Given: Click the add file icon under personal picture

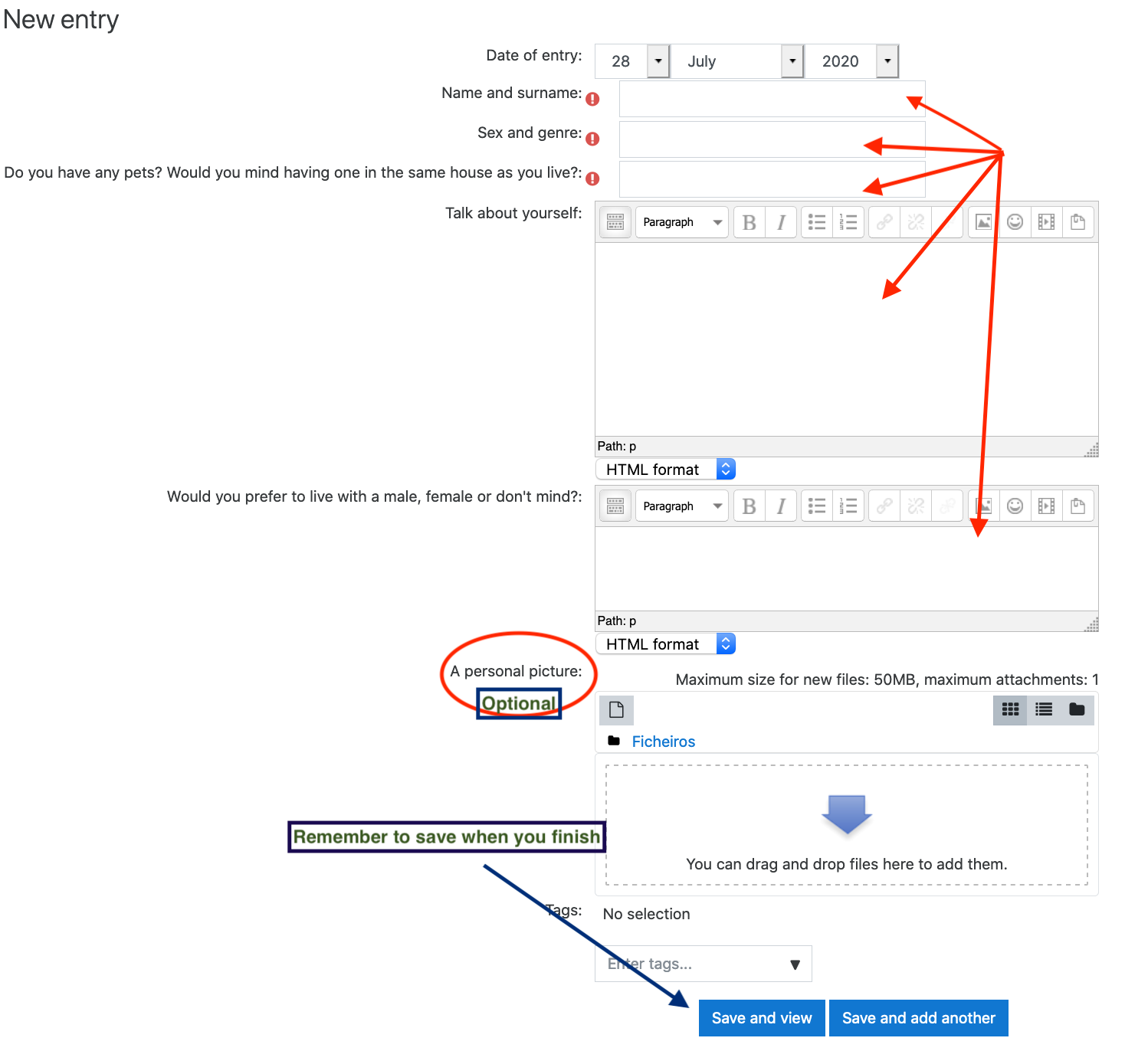Looking at the screenshot, I should [x=616, y=710].
